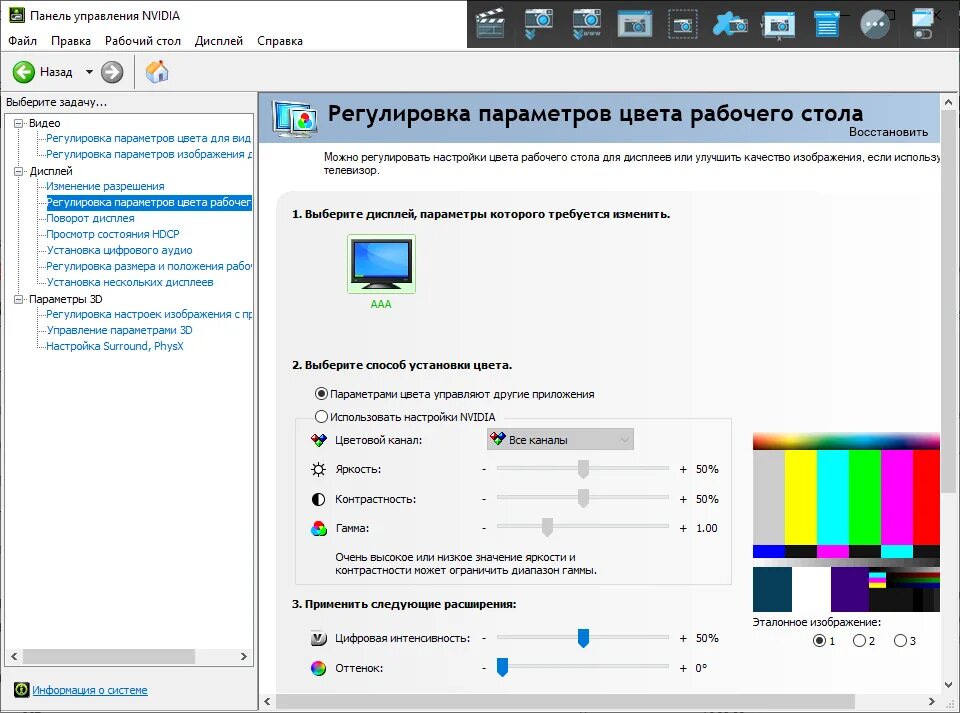Open 'Регулировка параметров изображения' video task
Viewport: 960px width, 713px height.
tap(149, 154)
